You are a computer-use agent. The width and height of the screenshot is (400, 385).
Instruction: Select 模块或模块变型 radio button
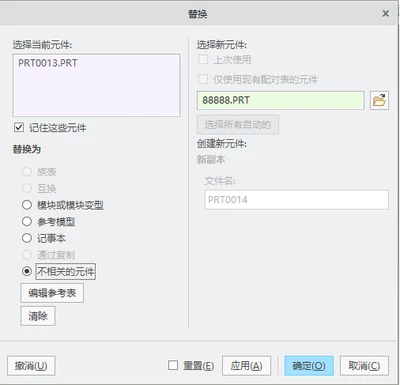point(27,205)
